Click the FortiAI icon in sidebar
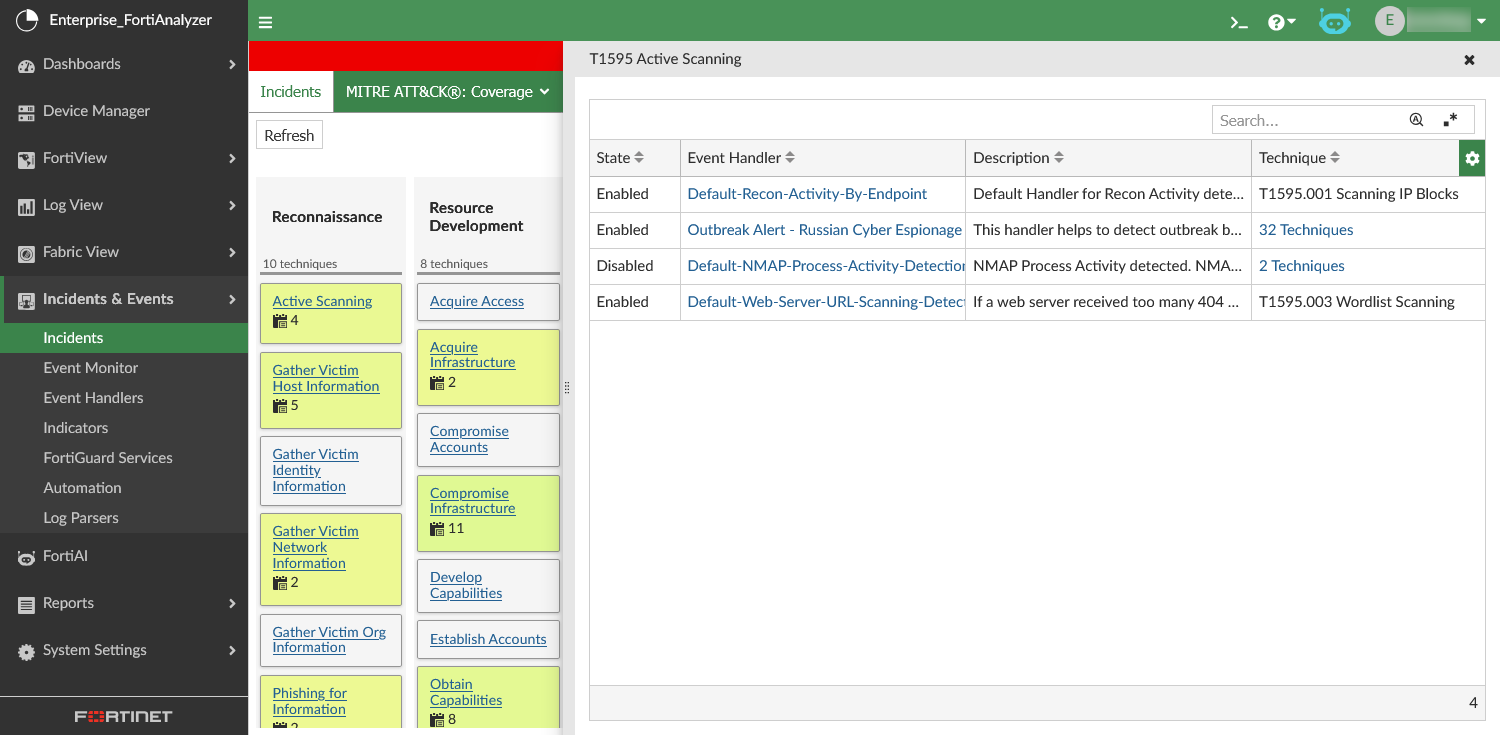 [x=26, y=557]
